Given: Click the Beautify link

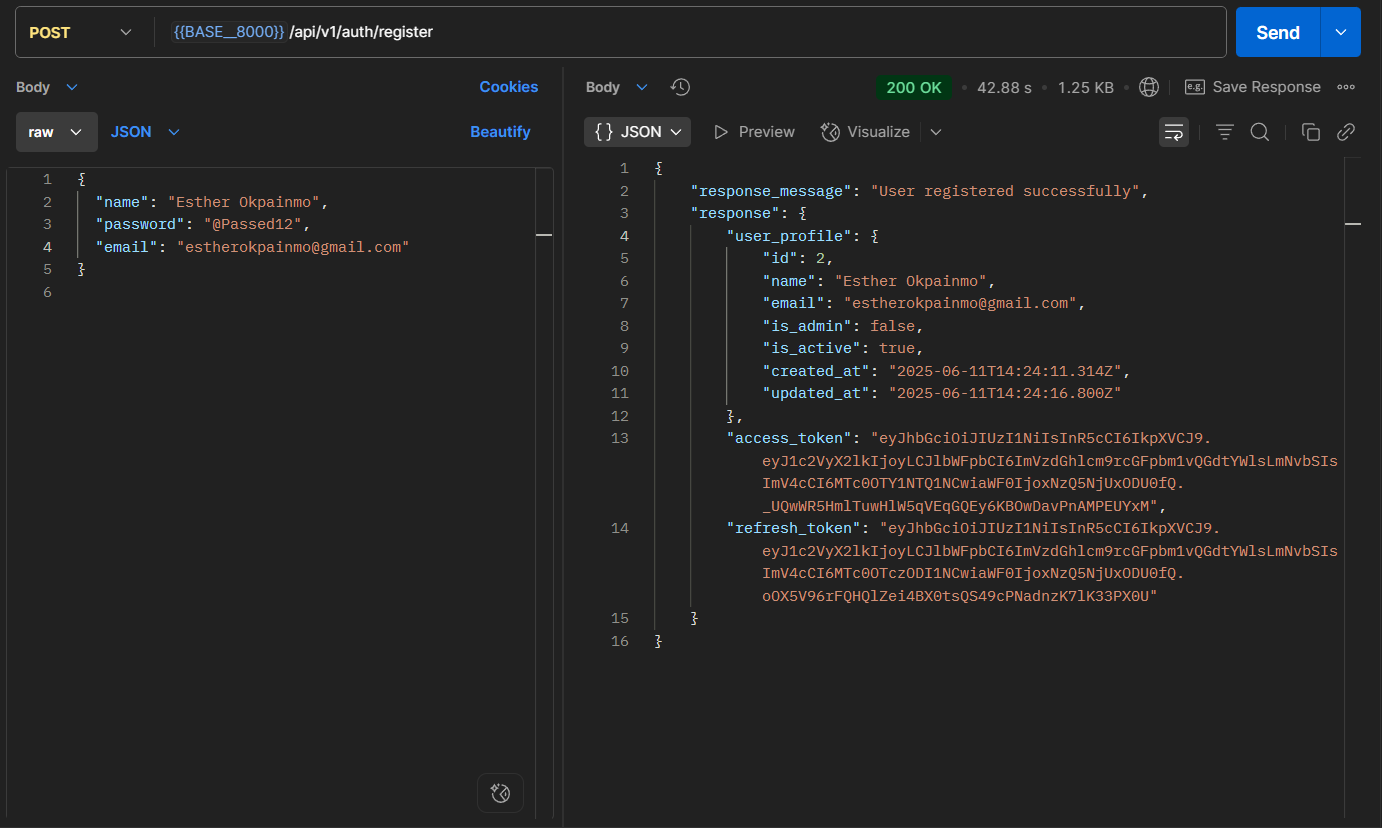Looking at the screenshot, I should point(500,132).
